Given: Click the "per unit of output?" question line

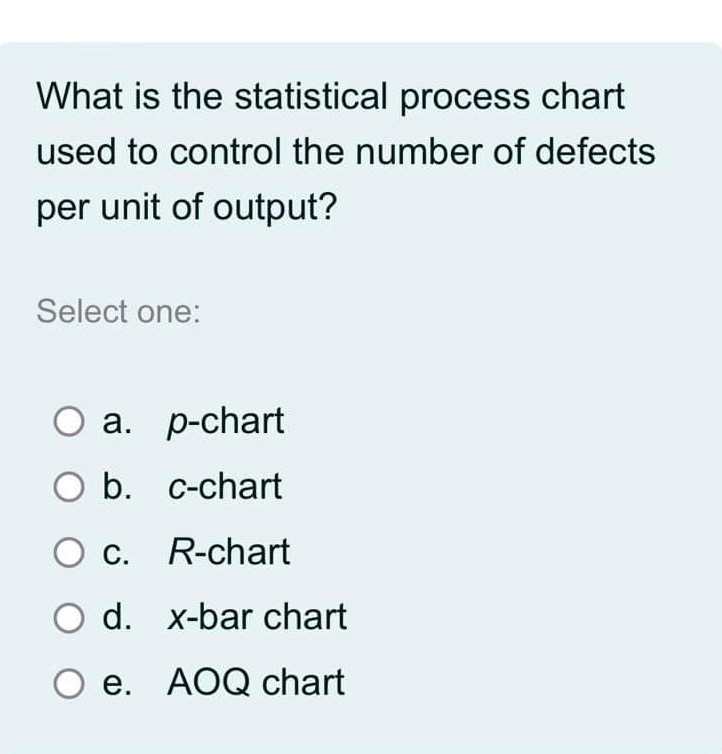Looking at the screenshot, I should 187,208.
